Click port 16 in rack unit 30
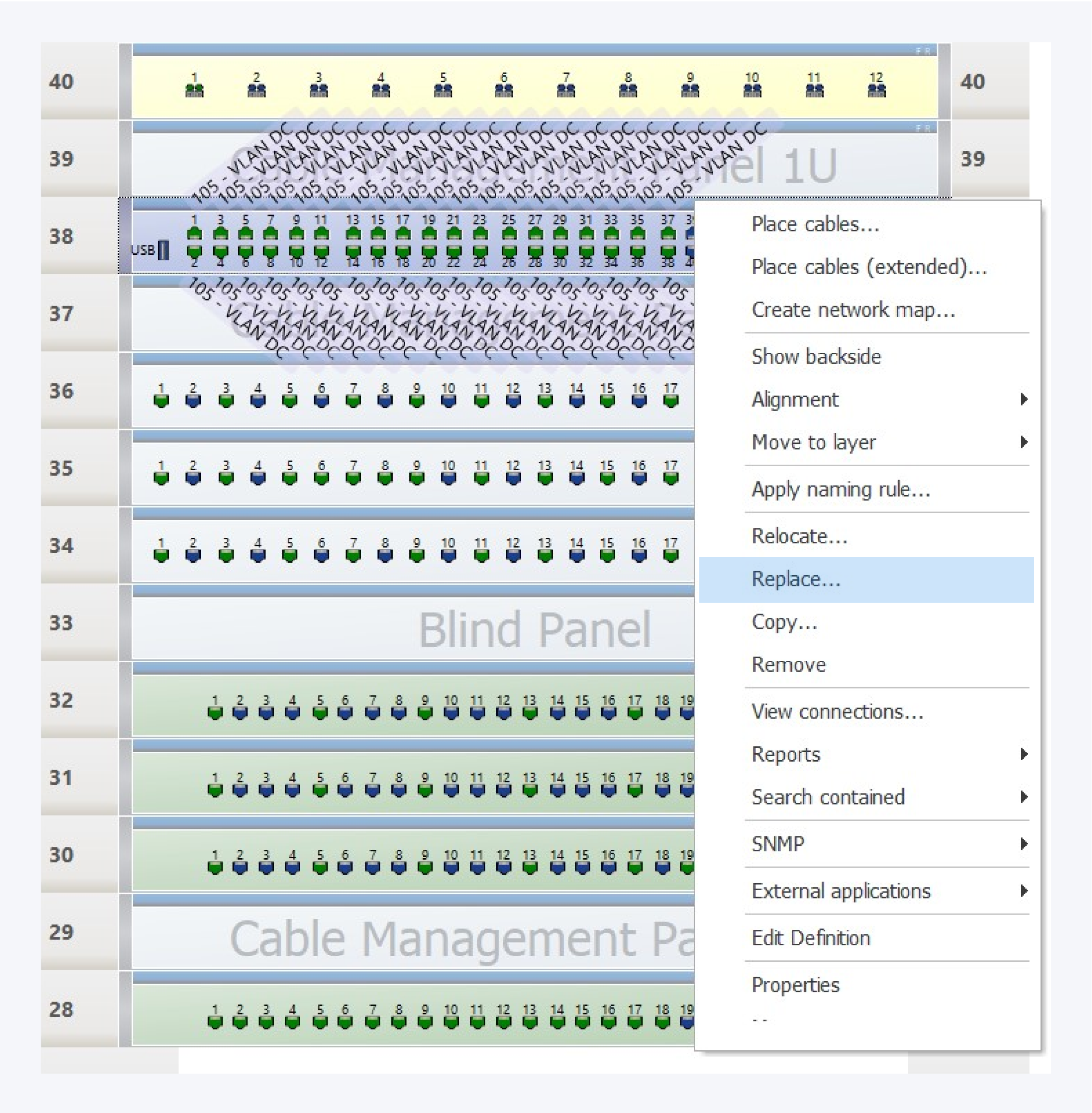 click(609, 867)
